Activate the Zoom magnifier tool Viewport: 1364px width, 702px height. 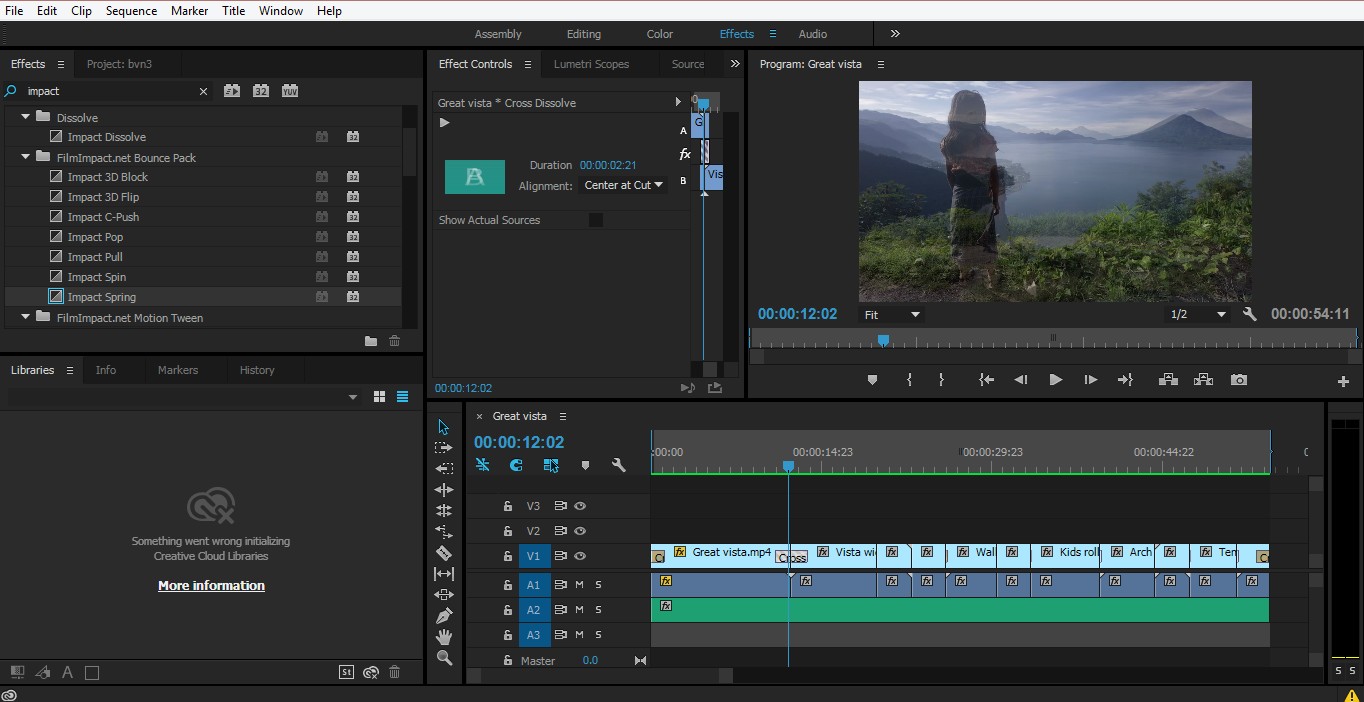pos(444,658)
